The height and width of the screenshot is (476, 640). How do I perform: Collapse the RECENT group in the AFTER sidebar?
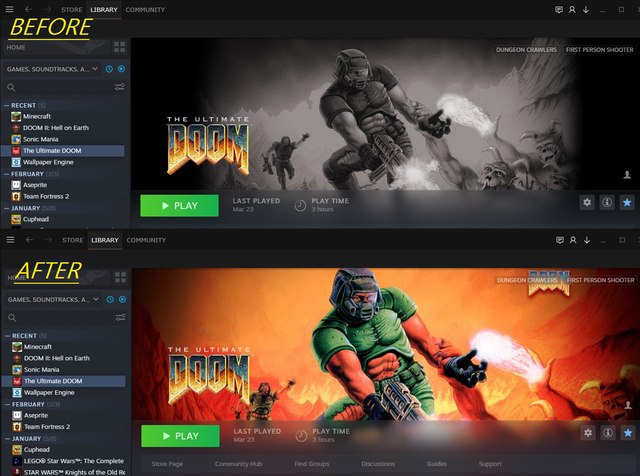pyautogui.click(x=7, y=336)
